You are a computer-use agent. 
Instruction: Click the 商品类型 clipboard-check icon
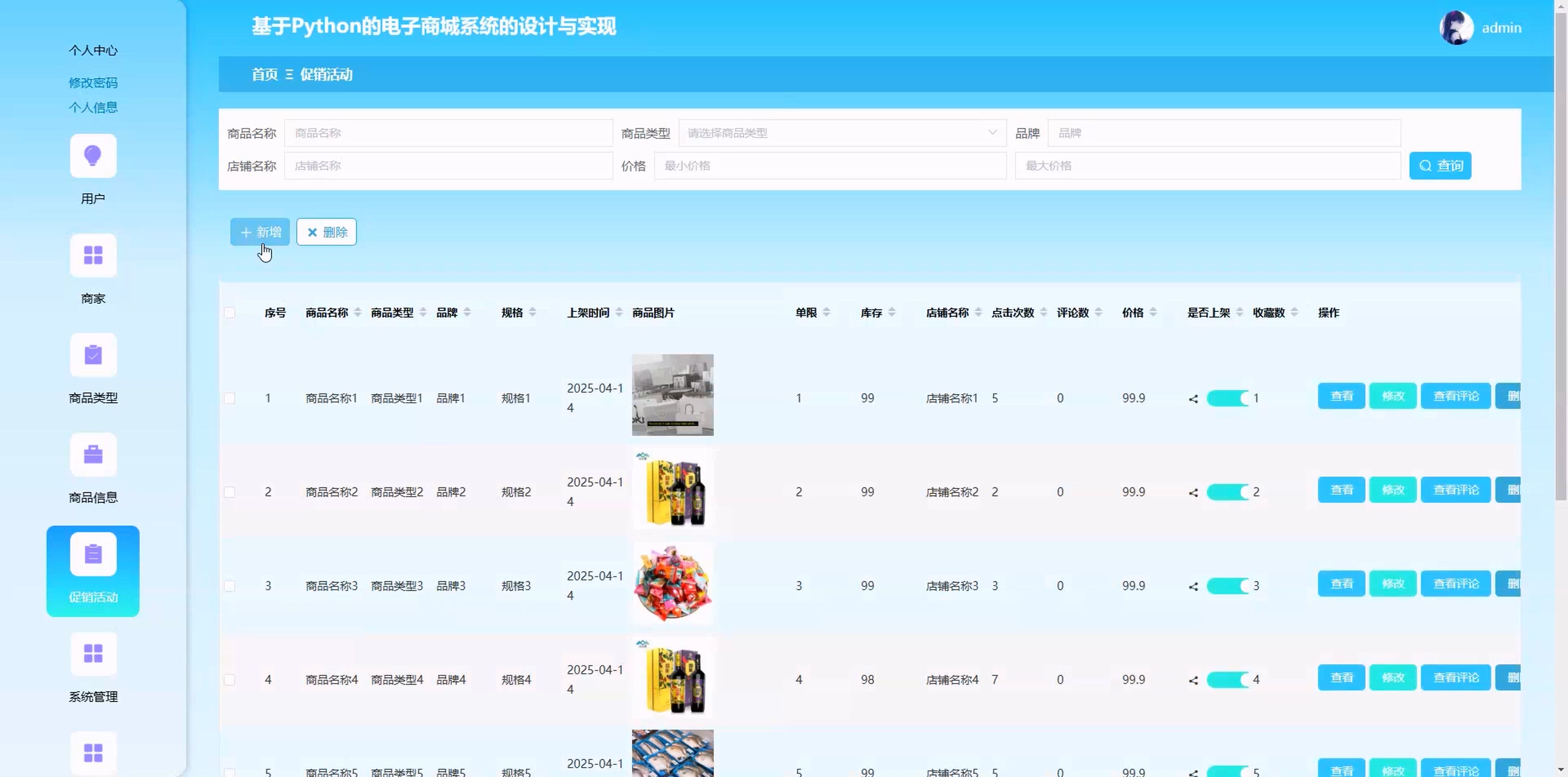[93, 355]
